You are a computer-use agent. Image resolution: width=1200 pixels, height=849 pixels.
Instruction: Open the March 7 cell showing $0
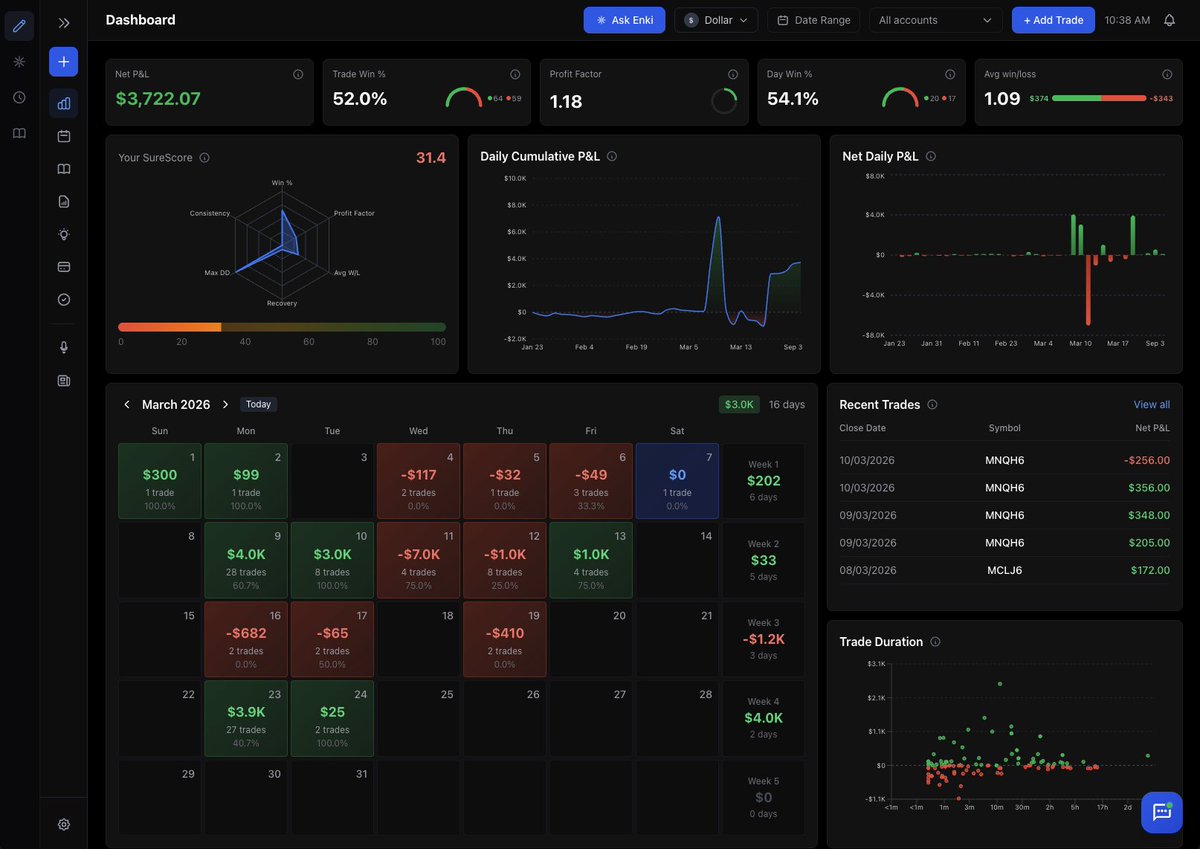pyautogui.click(x=677, y=481)
